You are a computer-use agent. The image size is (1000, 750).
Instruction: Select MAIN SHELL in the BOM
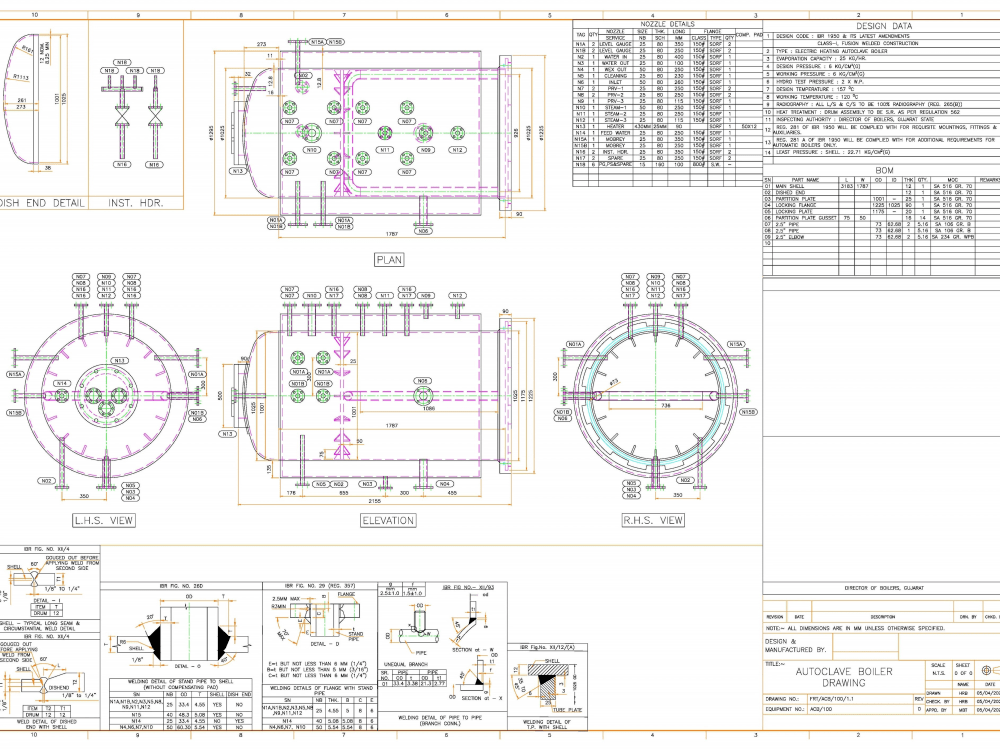pos(790,186)
